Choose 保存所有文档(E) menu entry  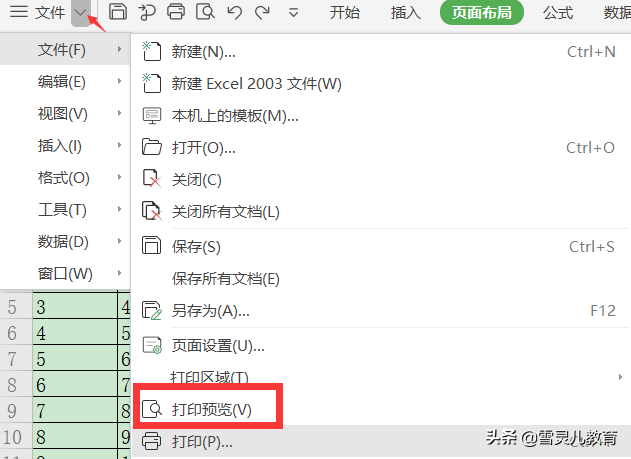point(380,278)
